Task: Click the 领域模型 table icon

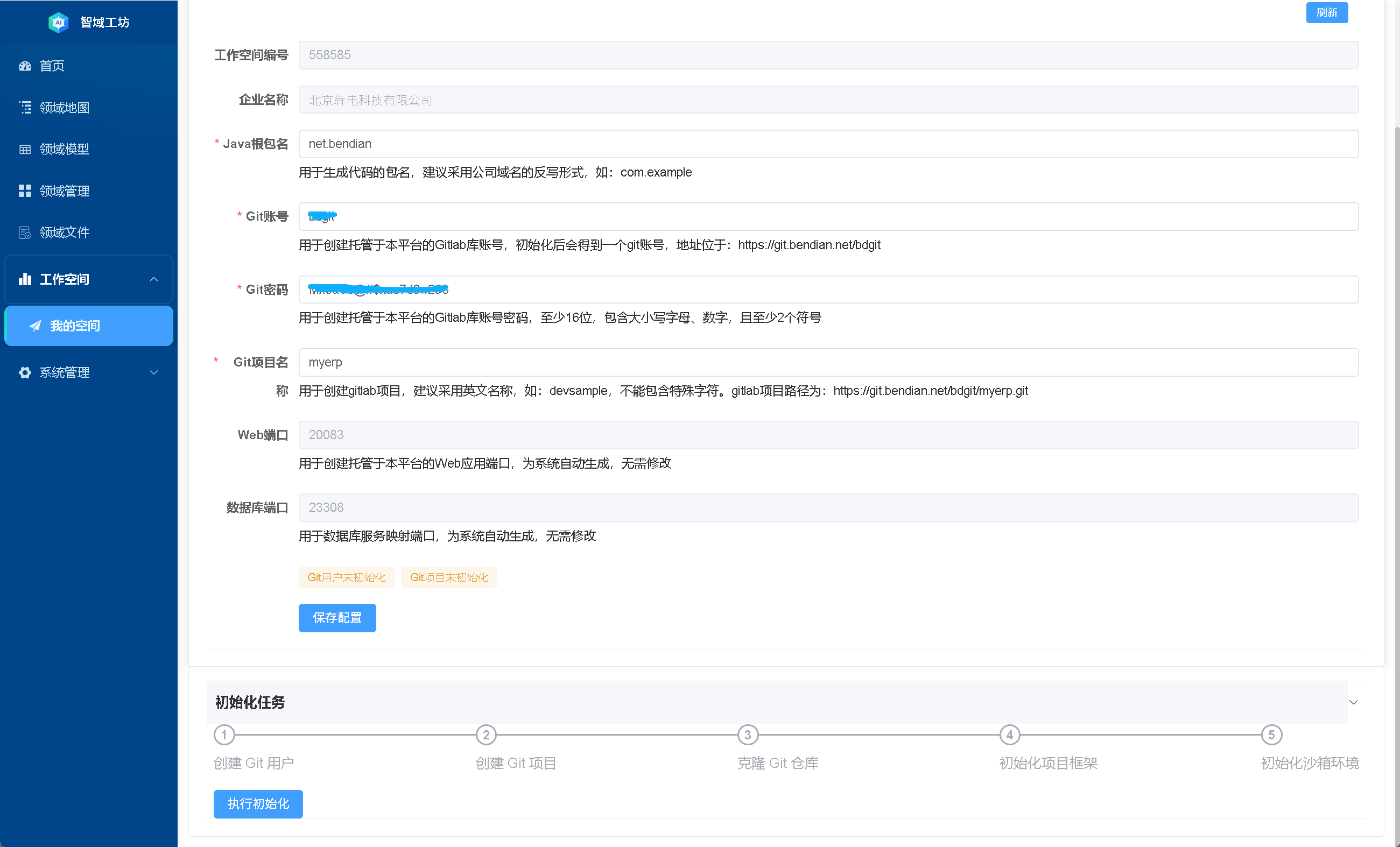Action: pos(25,150)
